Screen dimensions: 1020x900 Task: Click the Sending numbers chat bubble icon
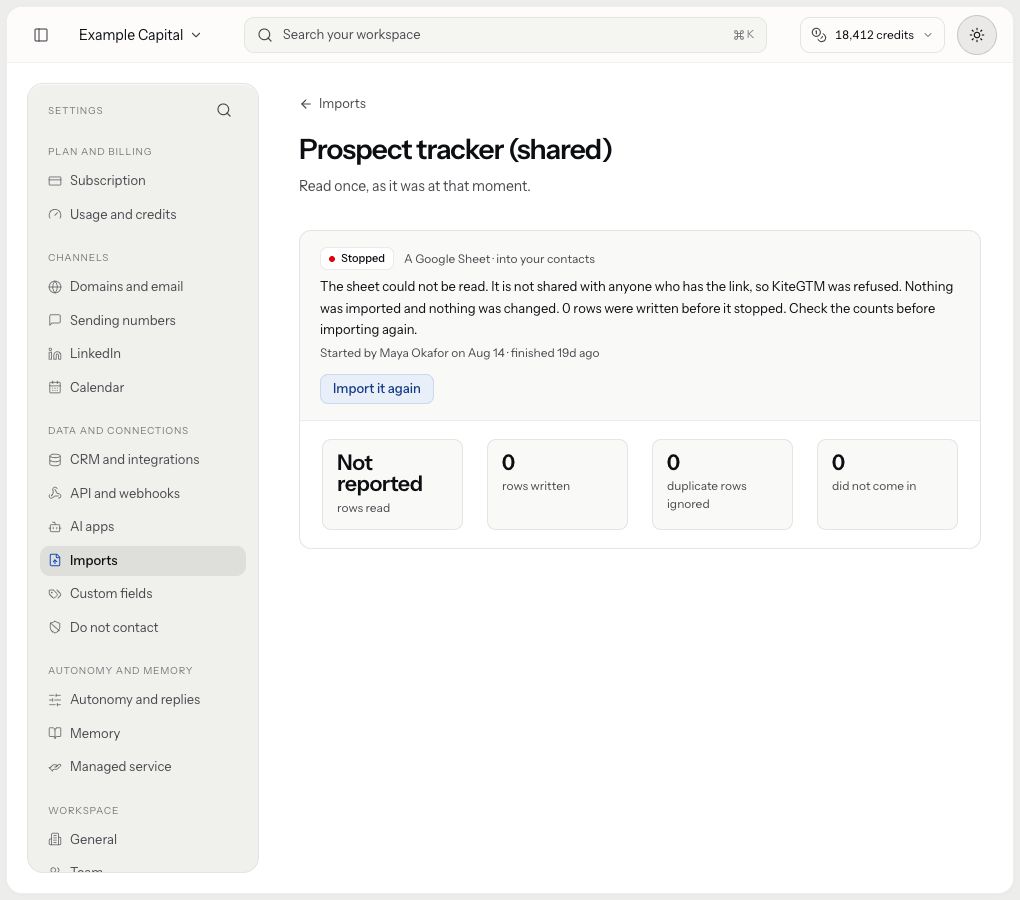55,321
